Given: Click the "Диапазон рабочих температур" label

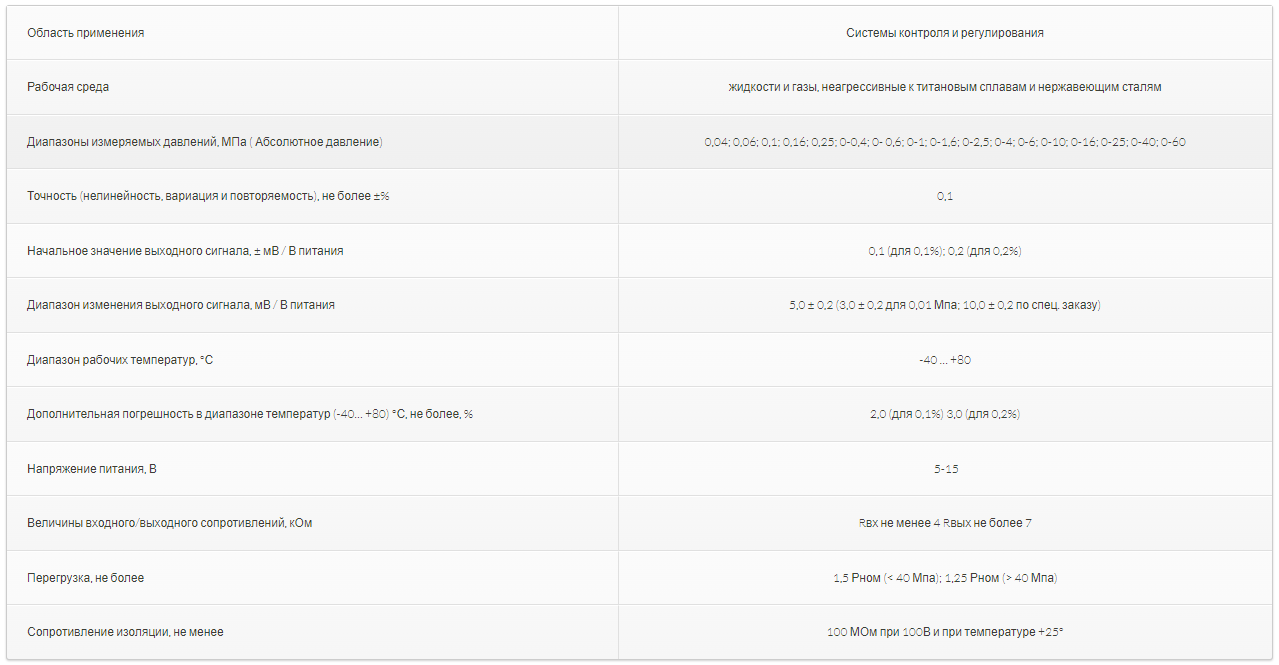Looking at the screenshot, I should coord(119,360).
